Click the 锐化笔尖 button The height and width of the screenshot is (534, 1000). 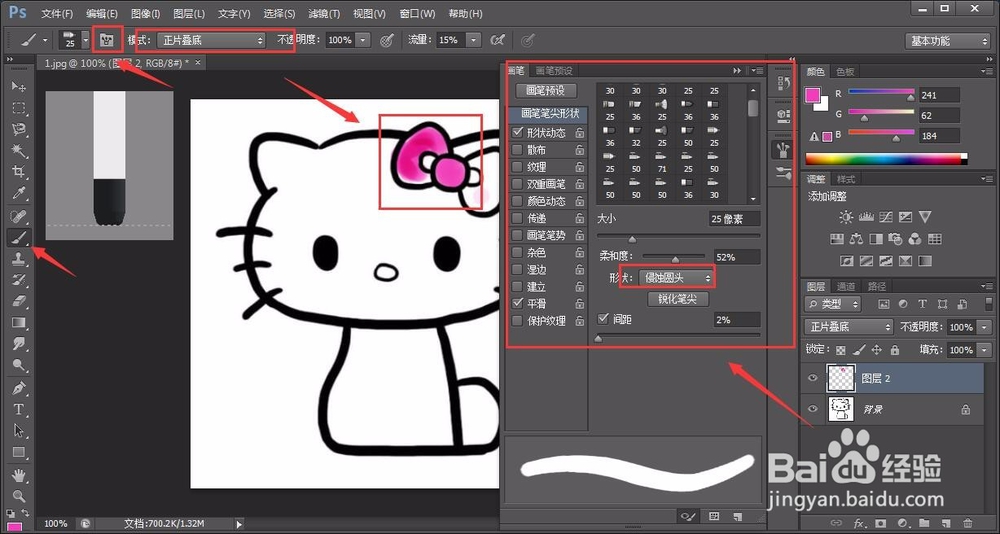point(678,299)
